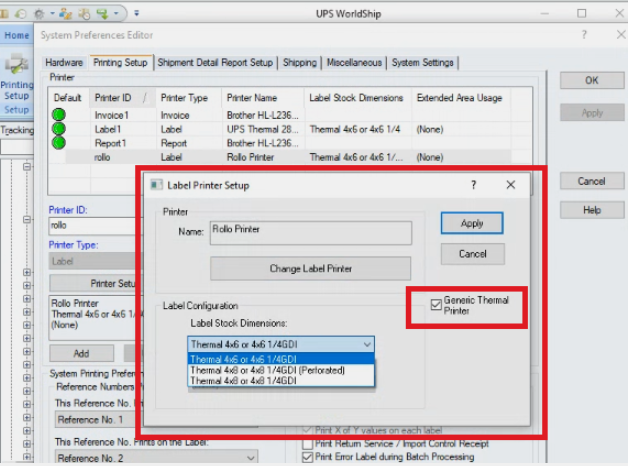This screenshot has width=628, height=466.
Task: Click the green download arrow icon in toolbar
Action: [x=103, y=14]
